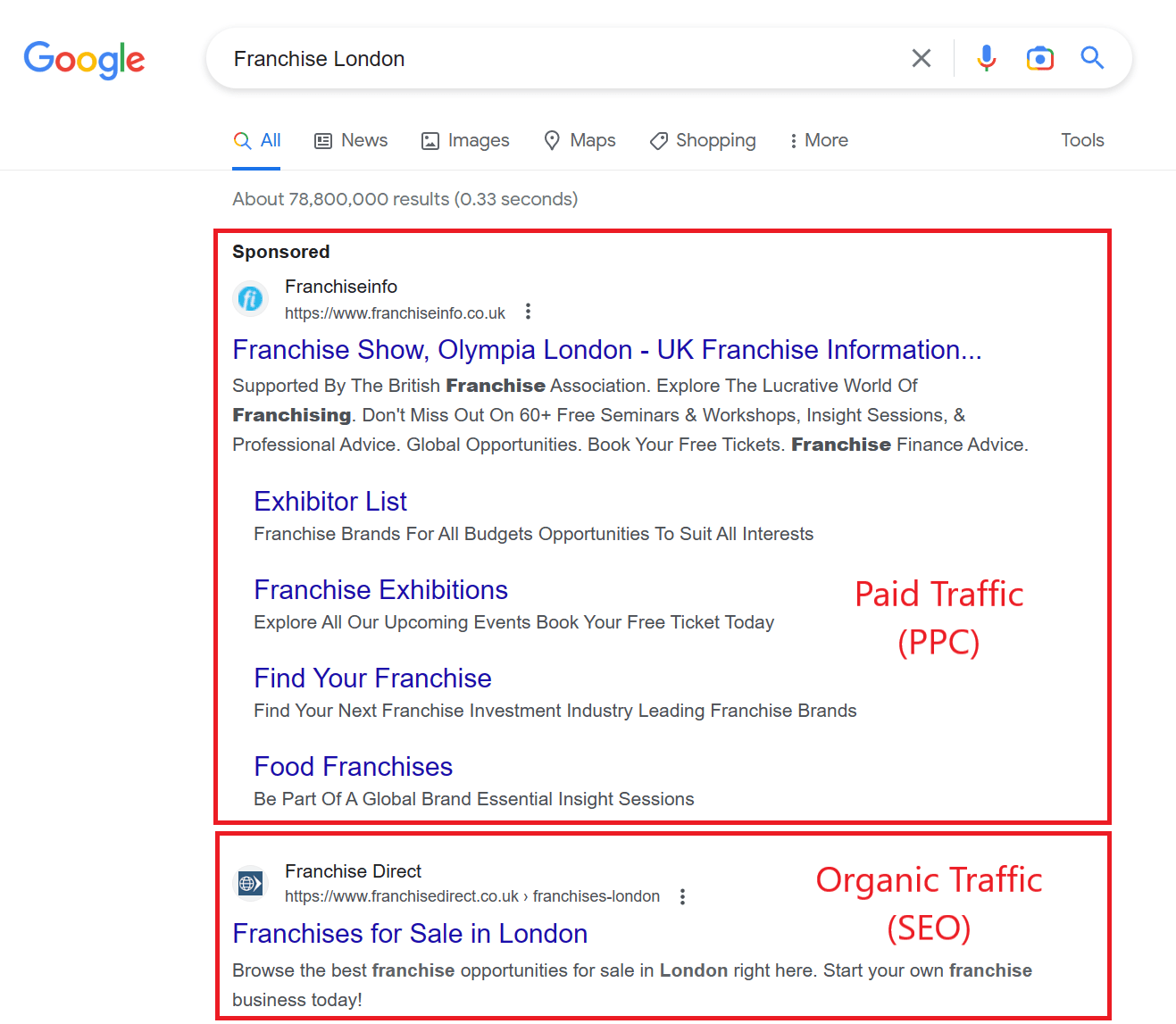Switch to the Maps tab
1176x1024 pixels.
coord(580,140)
